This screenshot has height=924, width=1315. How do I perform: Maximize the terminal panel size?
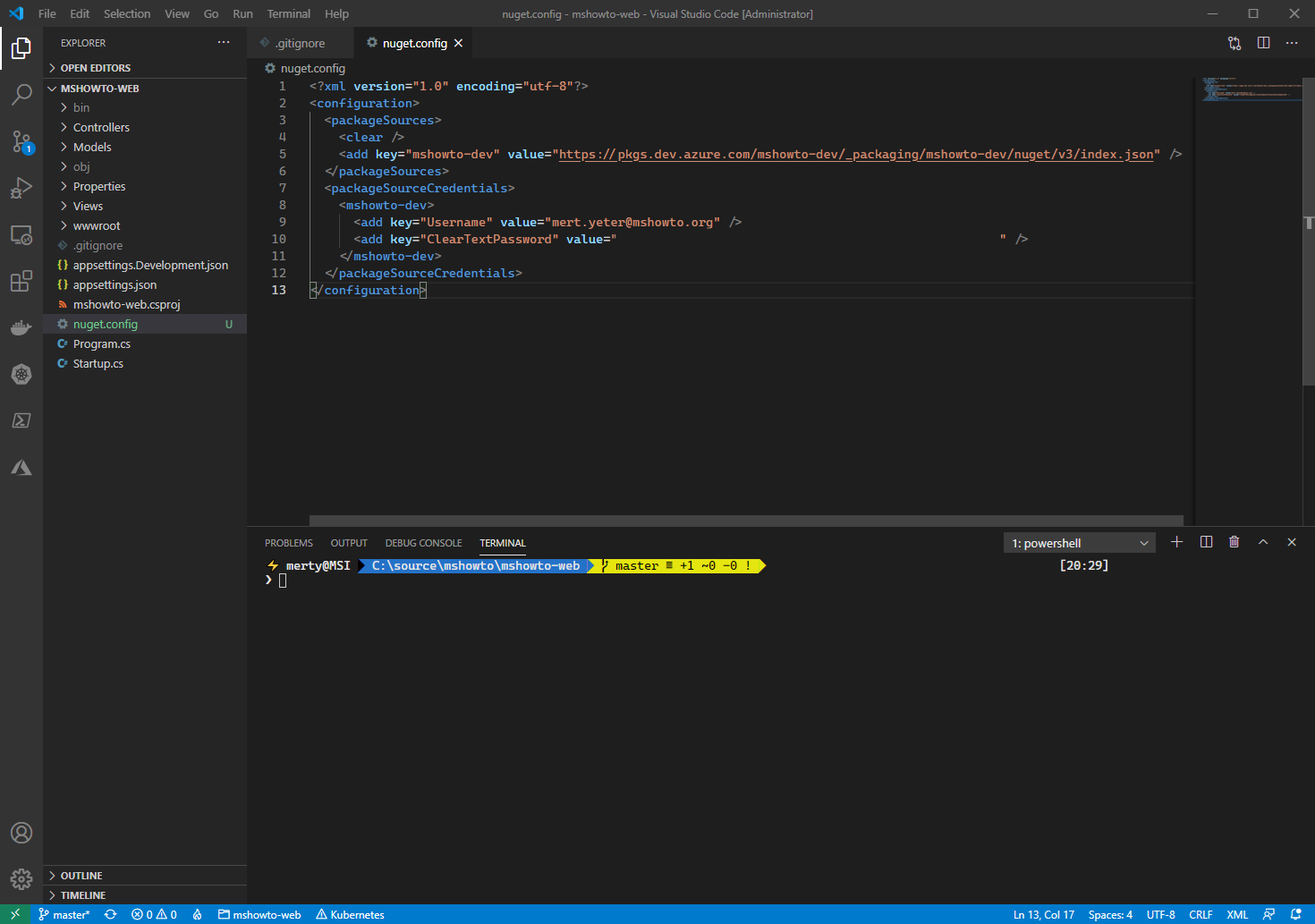click(x=1263, y=542)
